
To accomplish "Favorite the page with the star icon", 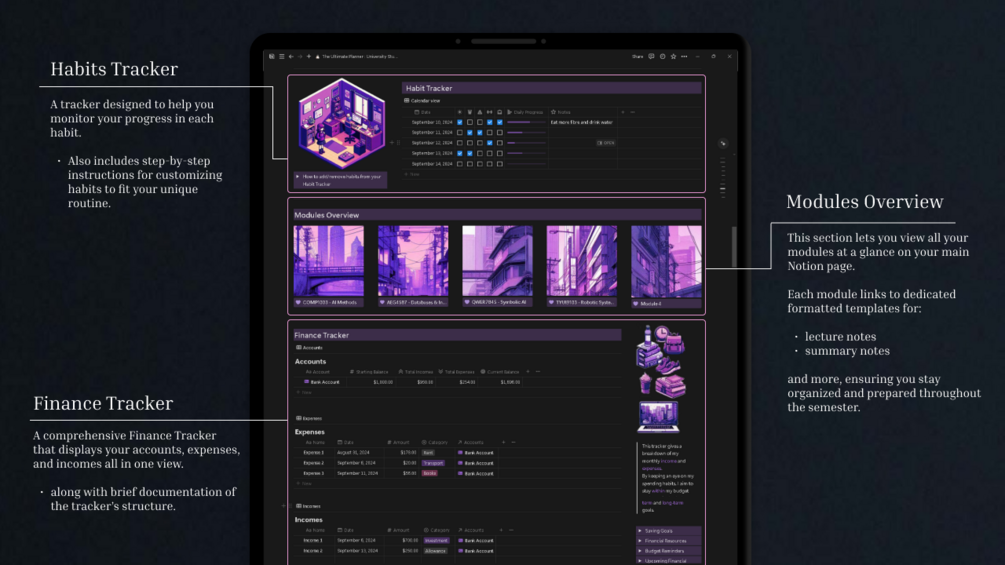I will tap(673, 56).
